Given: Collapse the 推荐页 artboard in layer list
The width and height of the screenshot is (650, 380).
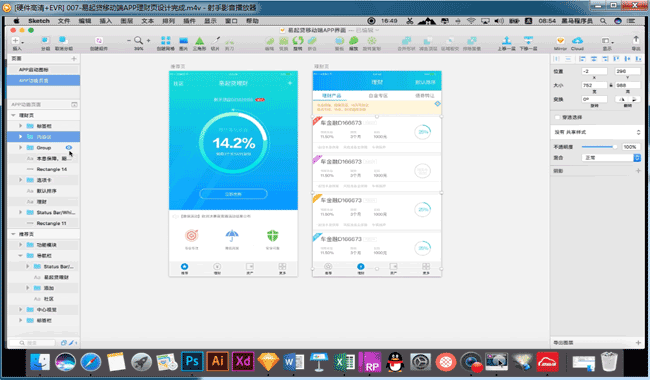Looking at the screenshot, I should 13,234.
